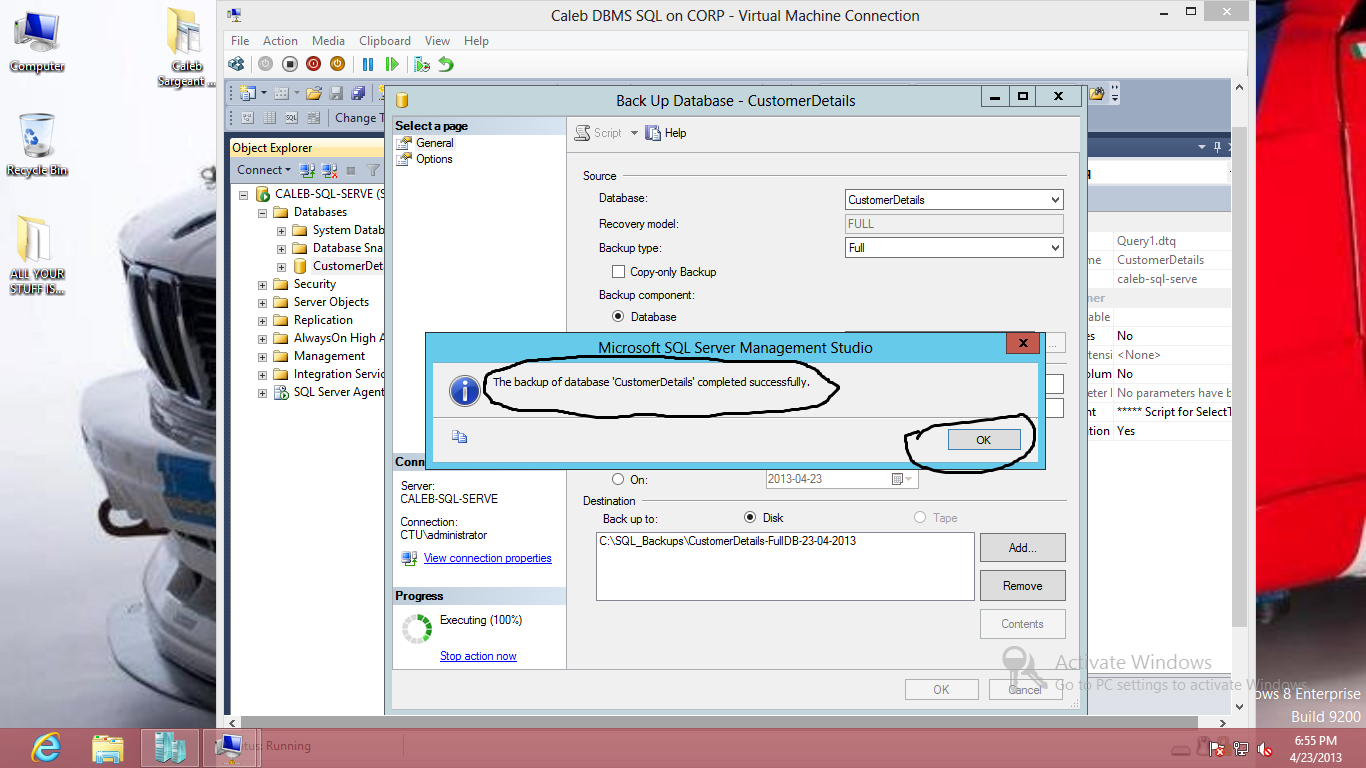This screenshot has height=768, width=1366.
Task: Select the Options page
Action: [x=434, y=159]
